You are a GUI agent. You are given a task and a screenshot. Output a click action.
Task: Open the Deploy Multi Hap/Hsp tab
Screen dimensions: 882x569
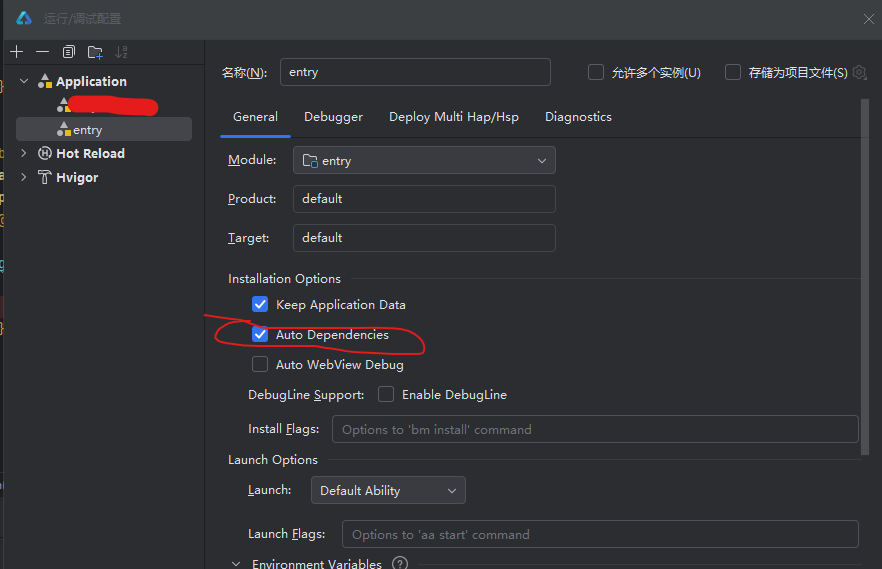[x=454, y=117]
